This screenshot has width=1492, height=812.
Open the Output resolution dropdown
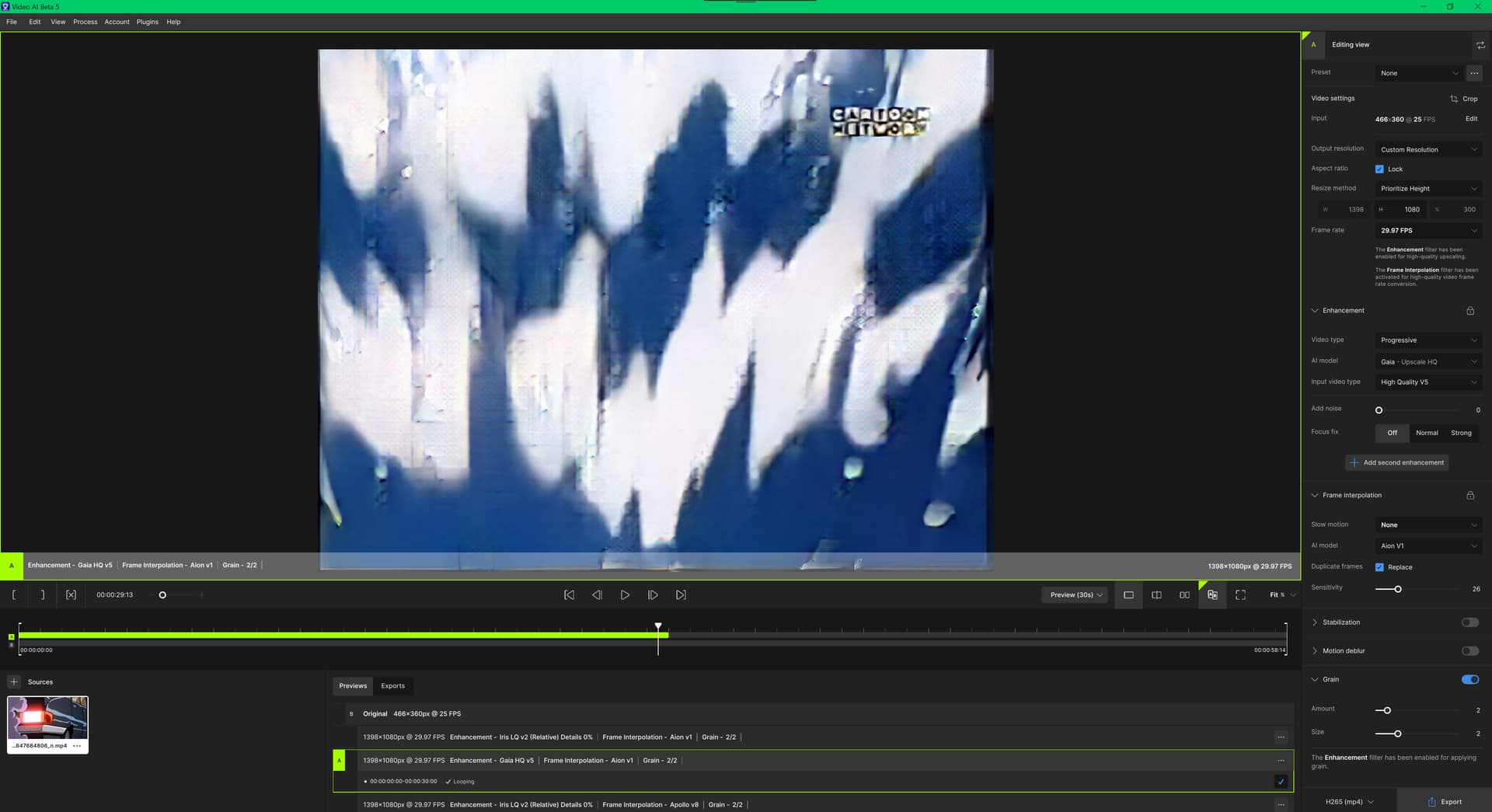pyautogui.click(x=1428, y=150)
